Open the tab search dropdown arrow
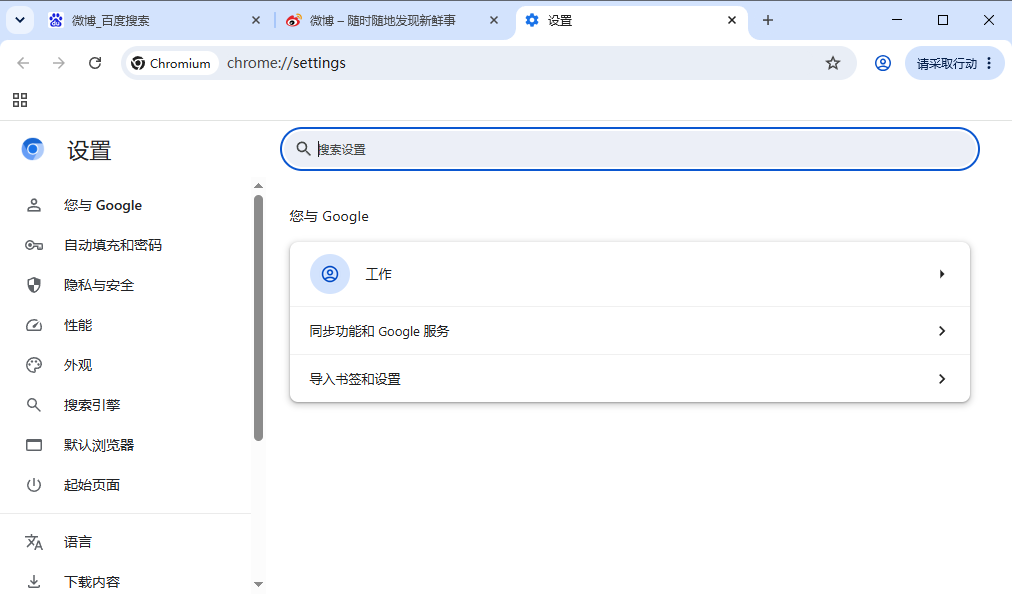 pyautogui.click(x=20, y=20)
